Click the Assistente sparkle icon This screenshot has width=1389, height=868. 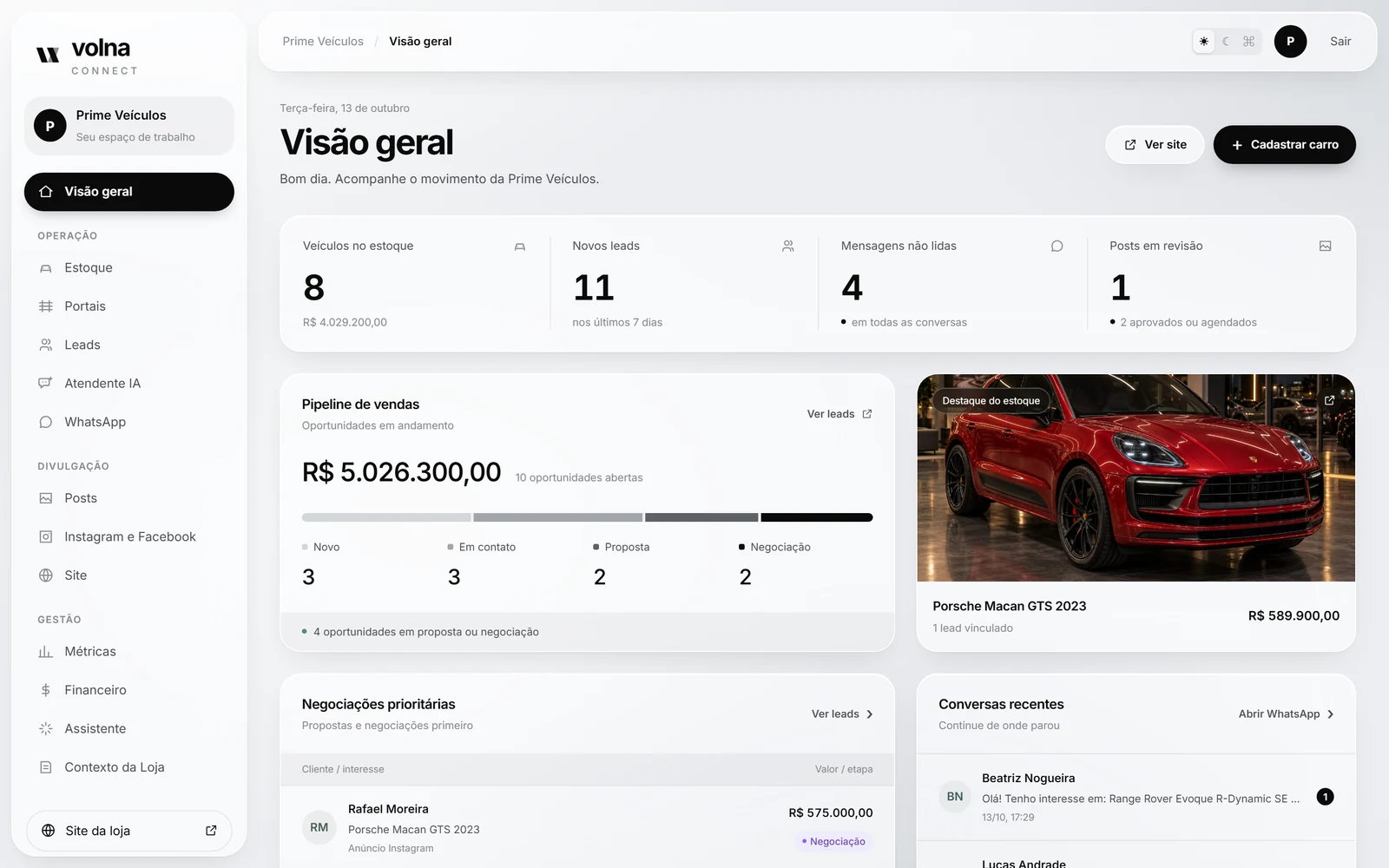[46, 728]
